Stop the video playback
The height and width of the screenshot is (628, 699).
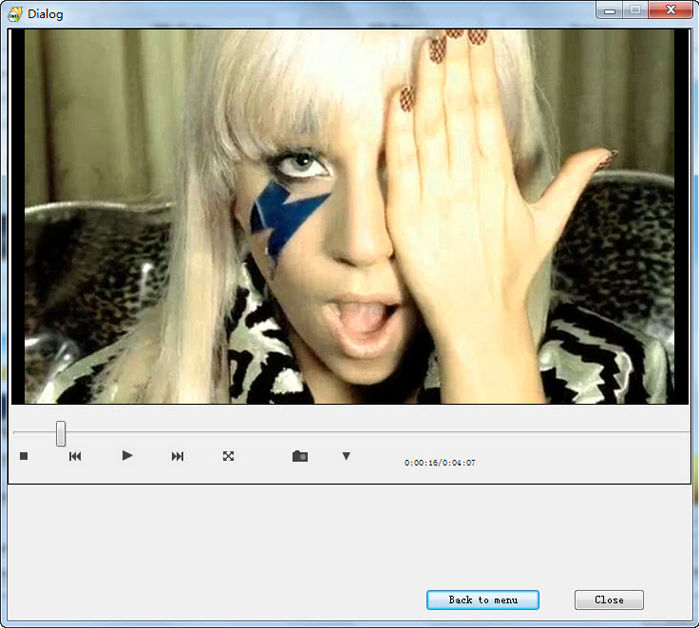pos(24,456)
